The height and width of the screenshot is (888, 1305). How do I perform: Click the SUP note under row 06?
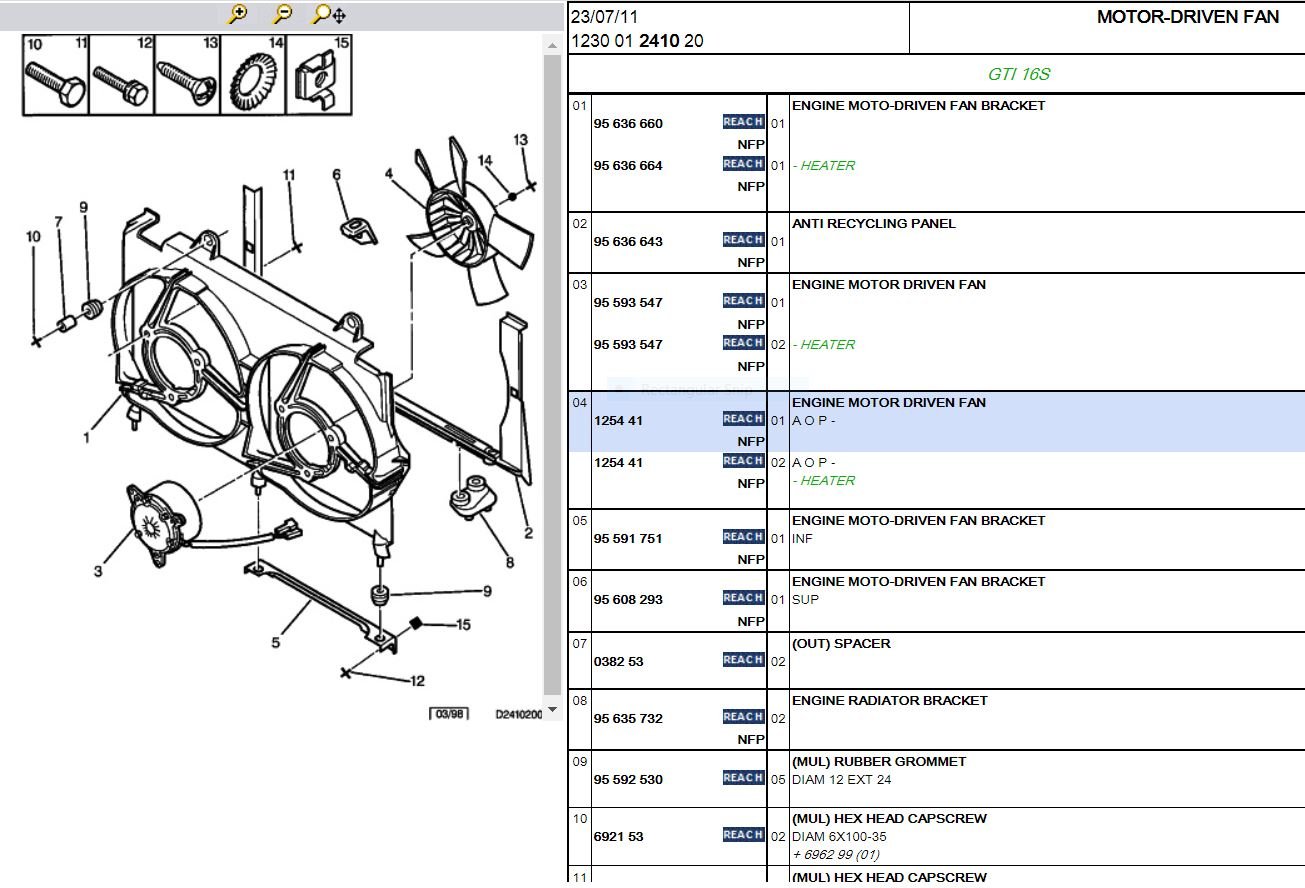coord(805,600)
